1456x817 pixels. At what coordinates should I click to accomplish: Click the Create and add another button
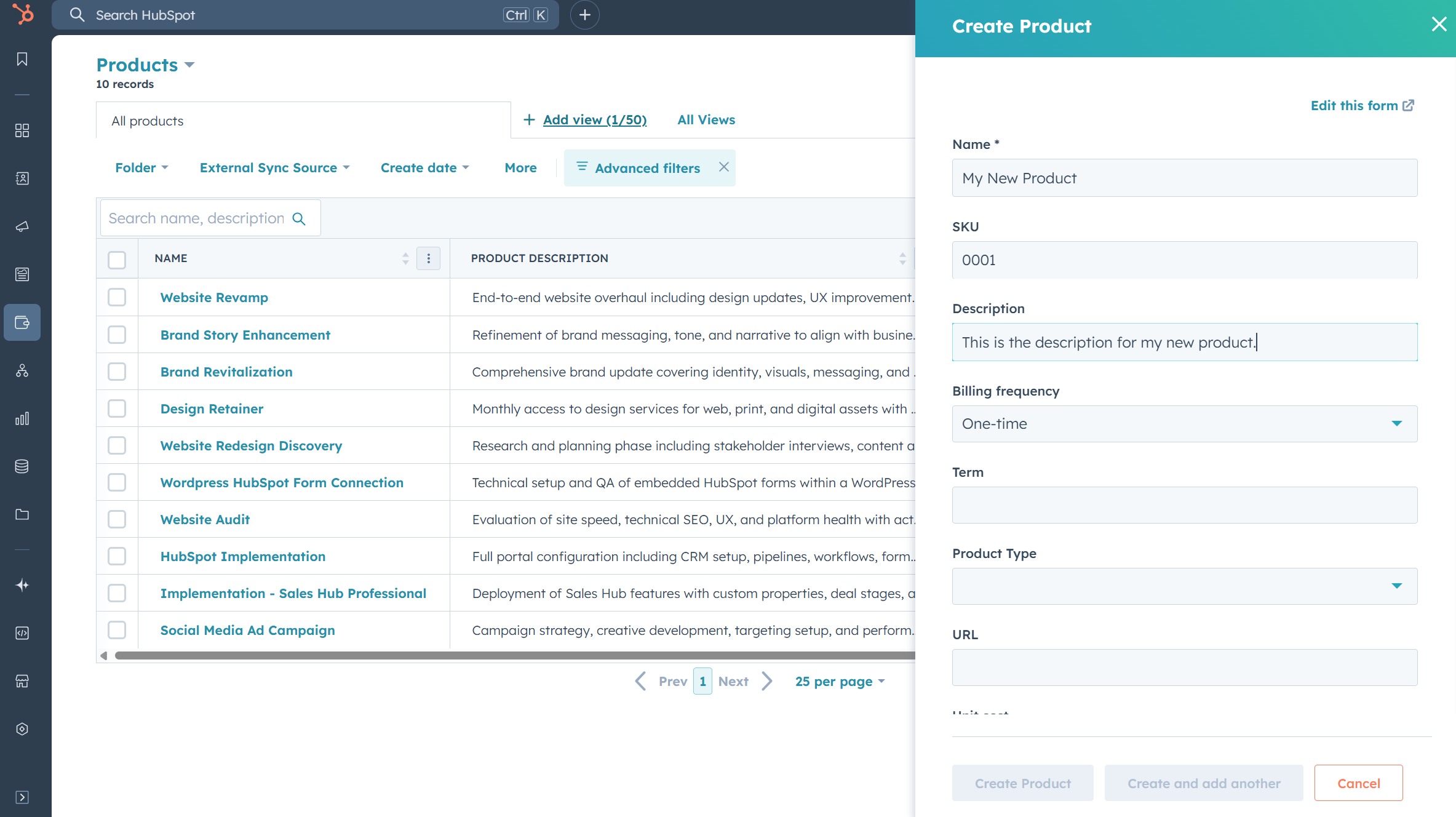(x=1203, y=783)
